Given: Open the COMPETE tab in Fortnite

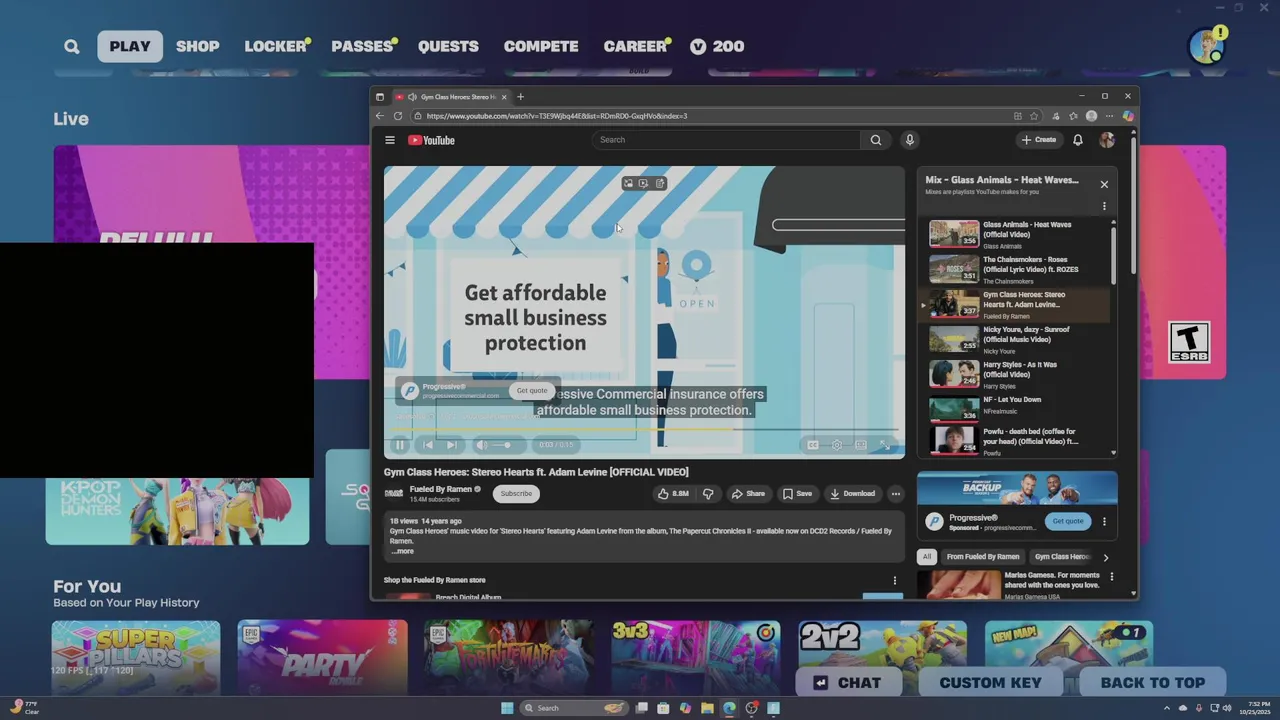Looking at the screenshot, I should tap(541, 46).
